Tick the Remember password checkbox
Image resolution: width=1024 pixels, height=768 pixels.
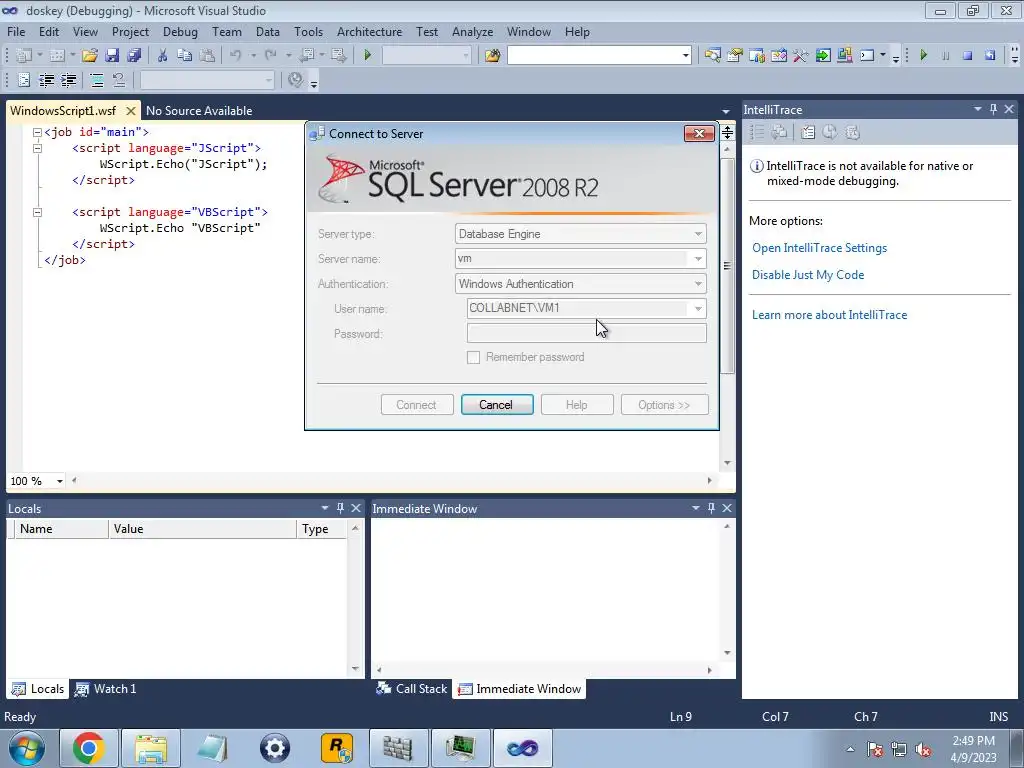473,357
